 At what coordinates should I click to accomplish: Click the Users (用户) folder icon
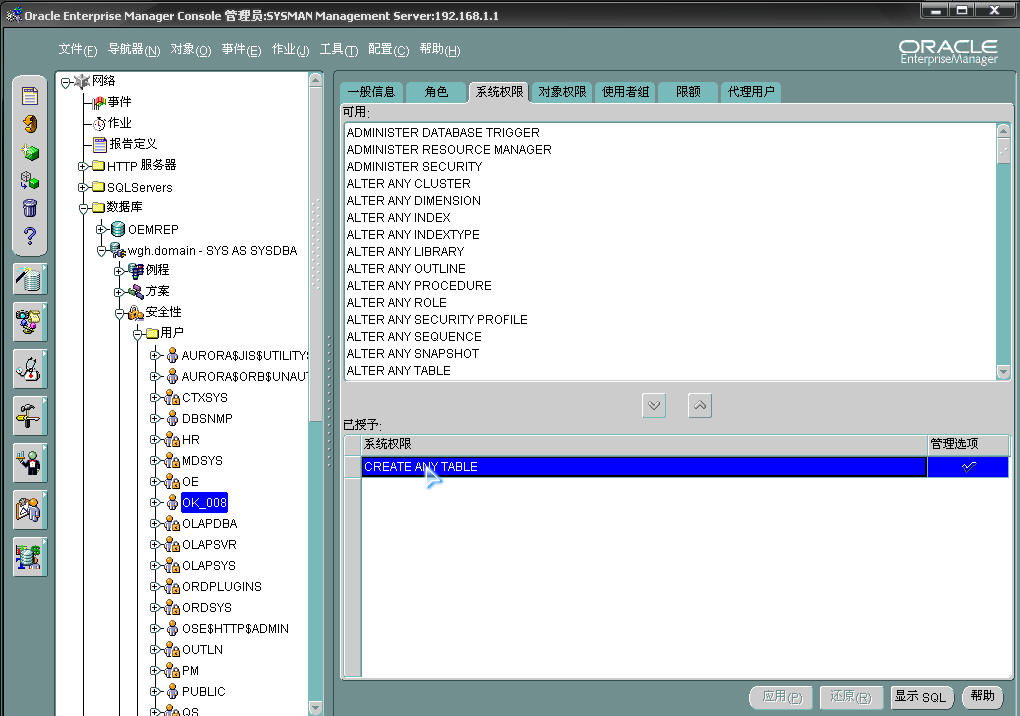(x=153, y=333)
